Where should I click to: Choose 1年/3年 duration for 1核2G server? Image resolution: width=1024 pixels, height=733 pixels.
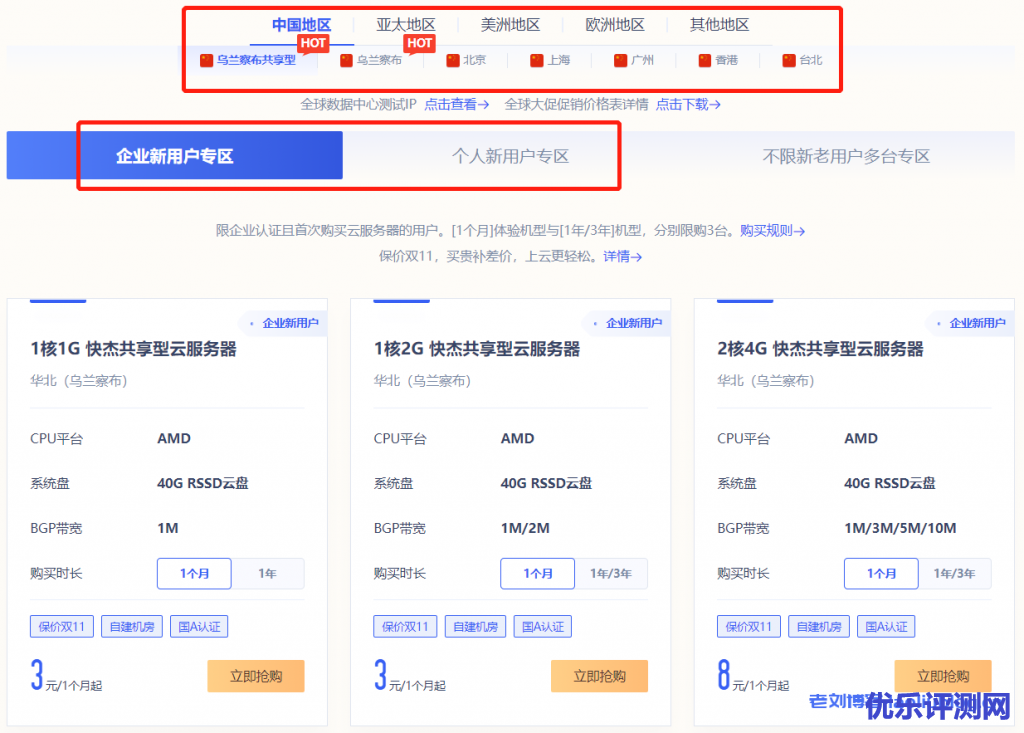tap(610, 574)
